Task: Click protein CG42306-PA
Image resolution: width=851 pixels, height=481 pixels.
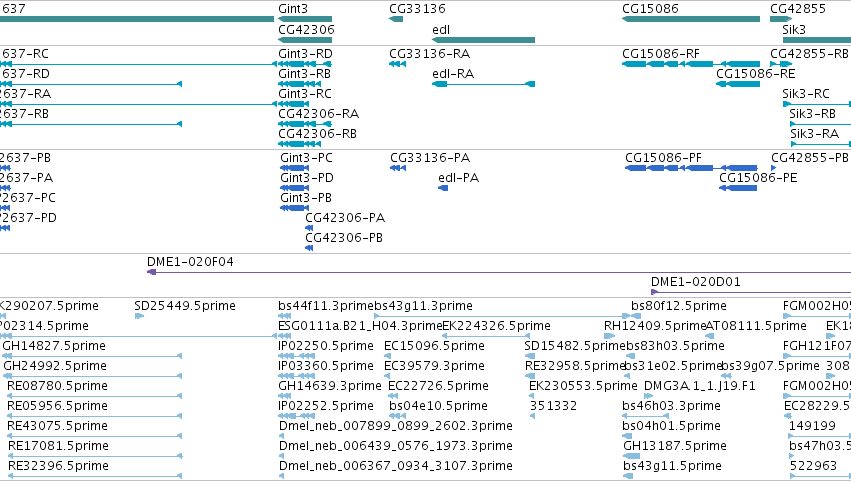Action: point(345,218)
